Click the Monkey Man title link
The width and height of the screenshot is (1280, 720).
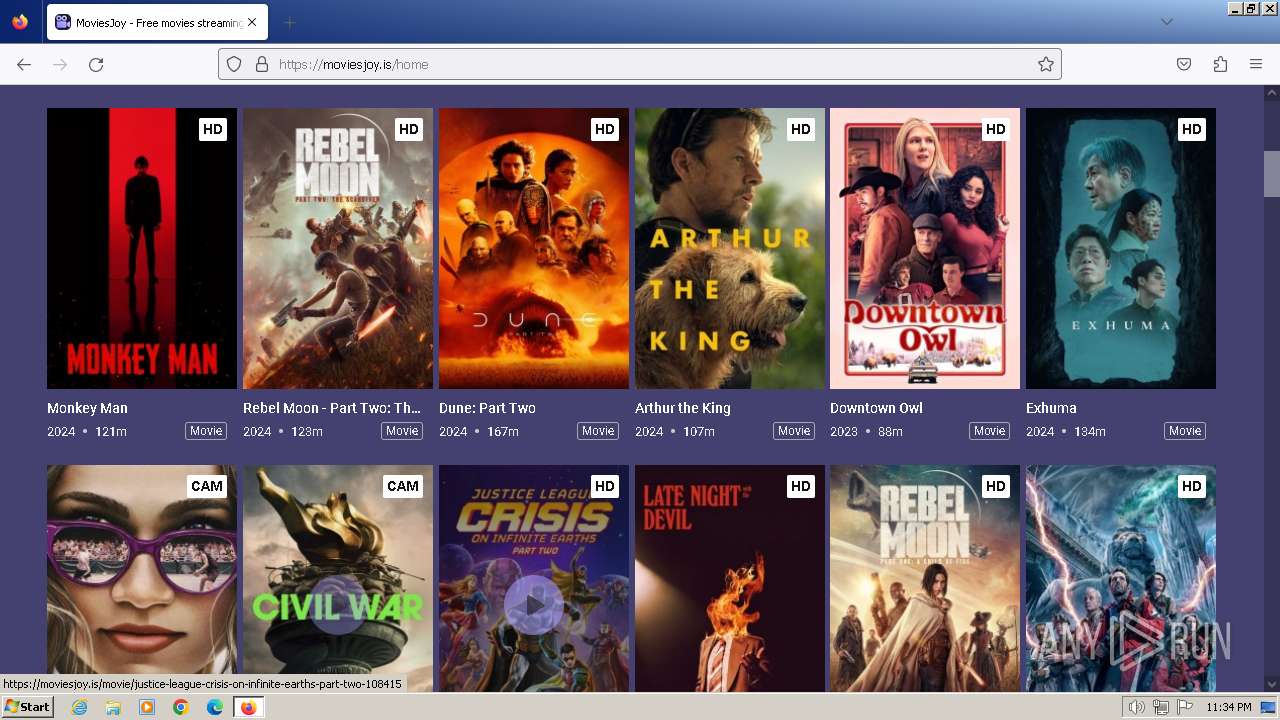[x=87, y=408]
